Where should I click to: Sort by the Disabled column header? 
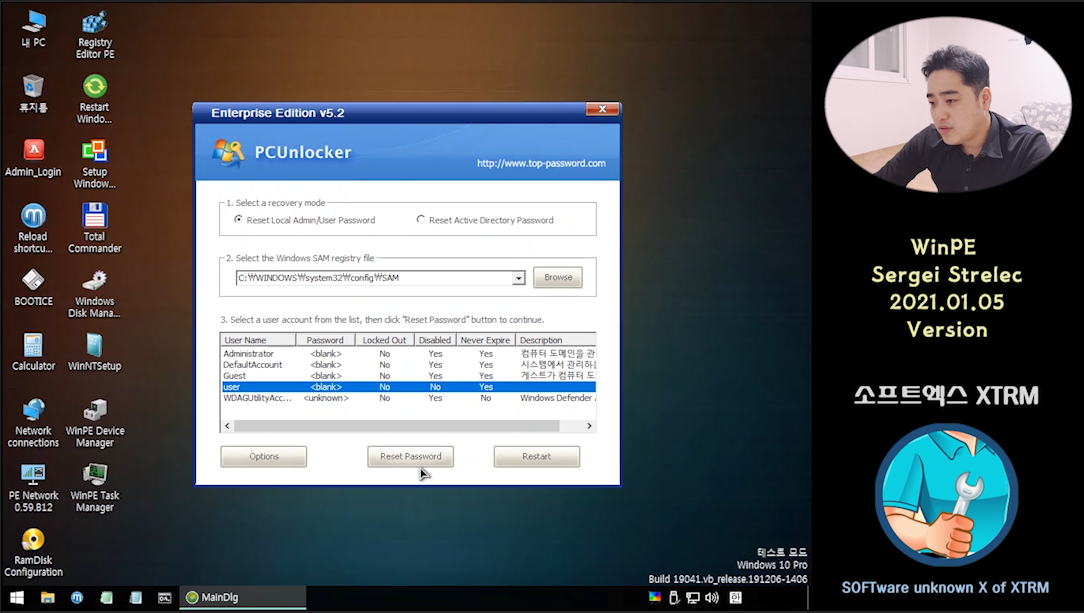pos(435,340)
